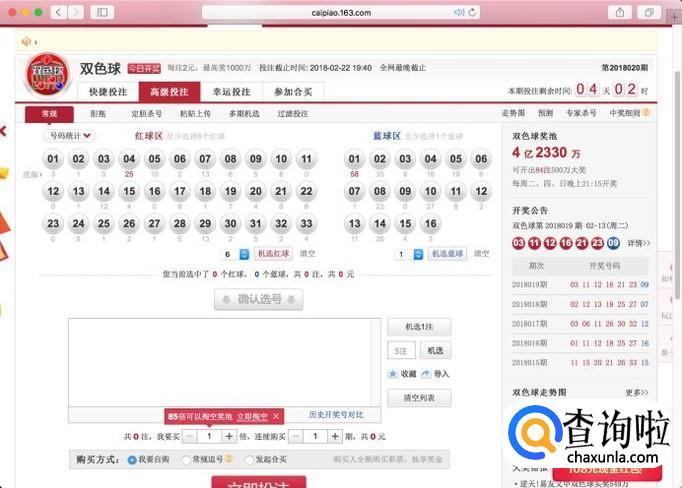
Task: Go forward with Safari's forward arrow
Action: click(76, 12)
